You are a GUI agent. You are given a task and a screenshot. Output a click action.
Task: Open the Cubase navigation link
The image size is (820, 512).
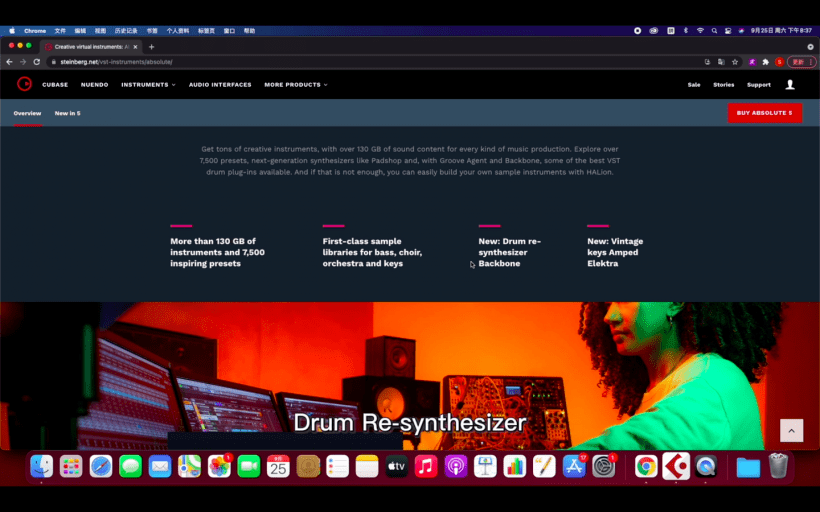click(x=55, y=85)
